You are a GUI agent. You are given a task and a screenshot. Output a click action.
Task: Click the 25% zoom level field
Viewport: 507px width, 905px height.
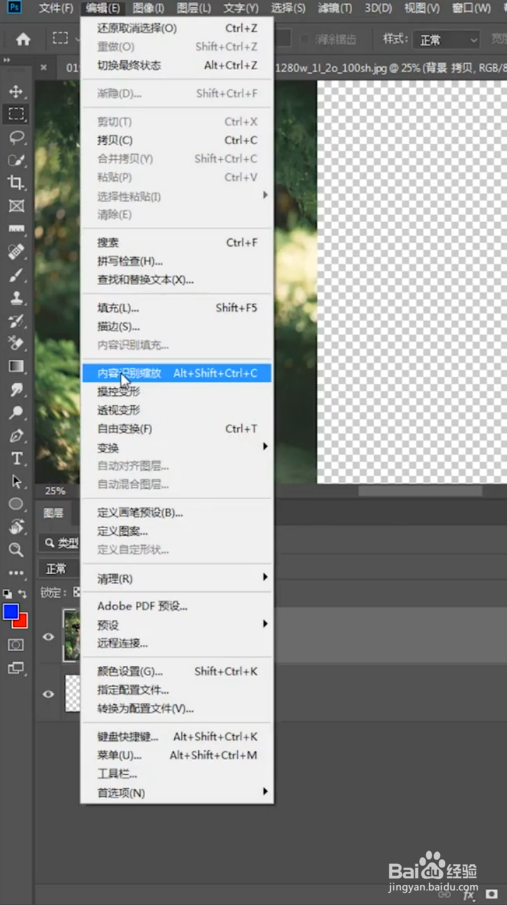55,491
